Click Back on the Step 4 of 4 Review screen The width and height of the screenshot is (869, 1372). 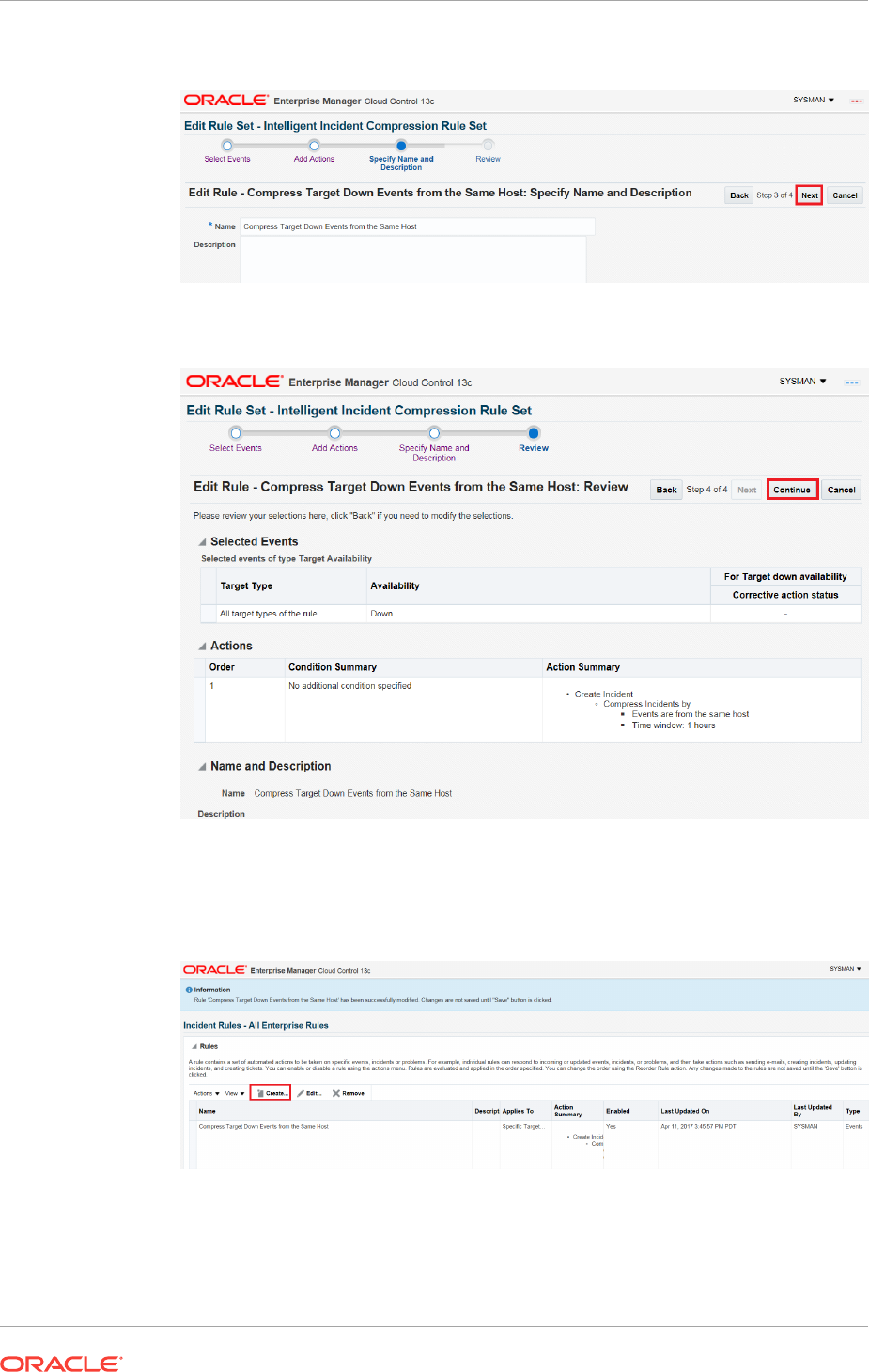[x=667, y=490]
